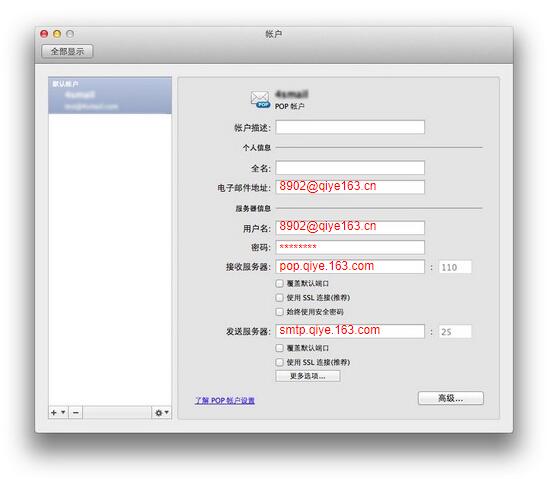The height and width of the screenshot is (479, 552).
Task: Click the 全部显示 button
Action: [67, 51]
